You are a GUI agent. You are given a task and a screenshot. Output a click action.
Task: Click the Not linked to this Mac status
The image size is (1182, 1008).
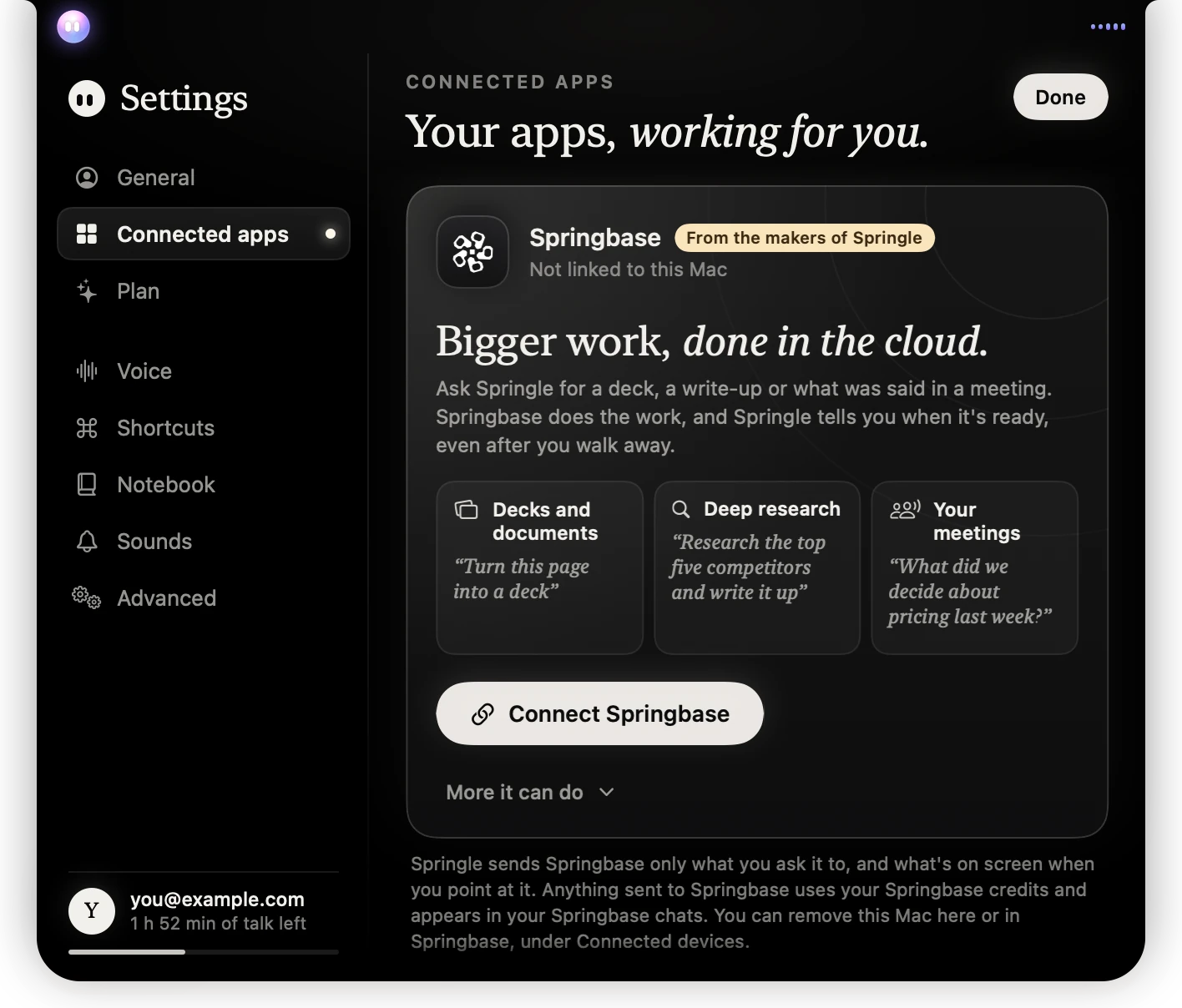[628, 270]
